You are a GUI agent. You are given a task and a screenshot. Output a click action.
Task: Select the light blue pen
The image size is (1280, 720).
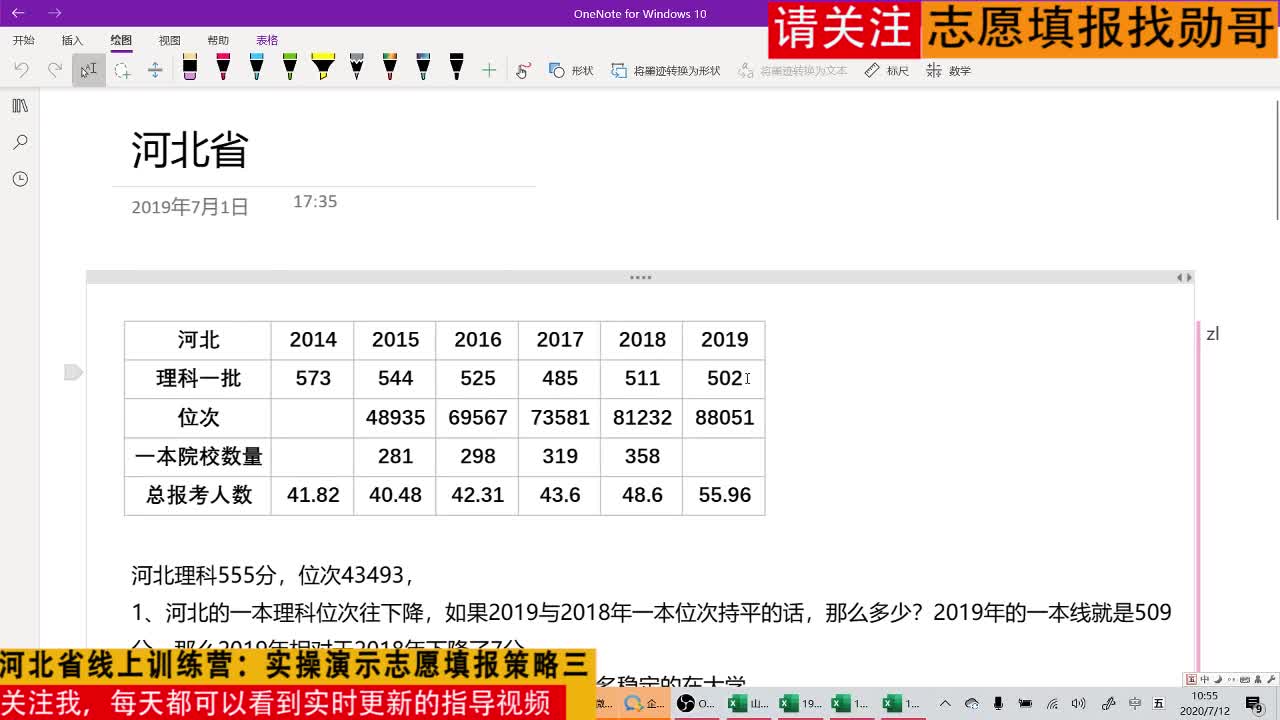[x=257, y=68]
